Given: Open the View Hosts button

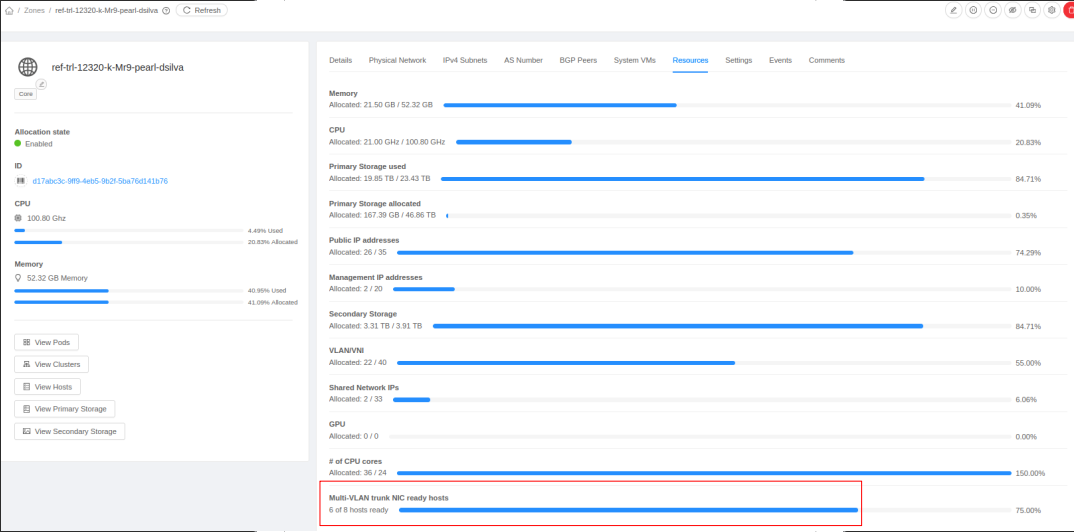Looking at the screenshot, I should pos(47,386).
